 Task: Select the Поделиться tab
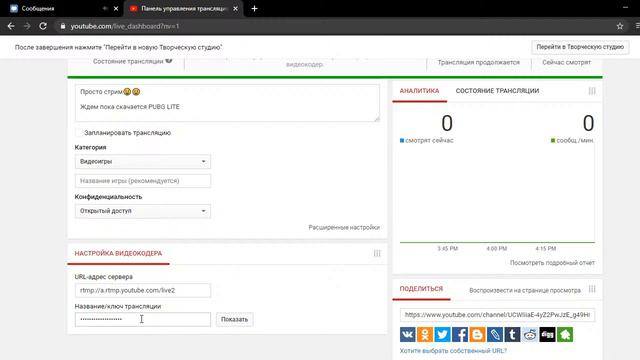(x=421, y=289)
